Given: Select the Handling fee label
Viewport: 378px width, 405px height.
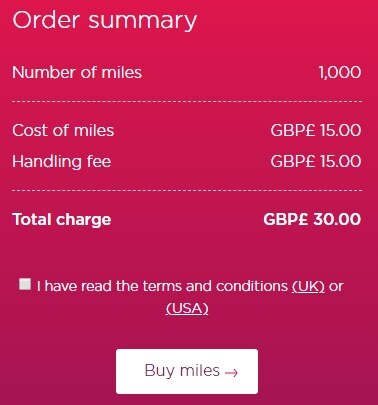Looking at the screenshot, I should (x=62, y=161).
